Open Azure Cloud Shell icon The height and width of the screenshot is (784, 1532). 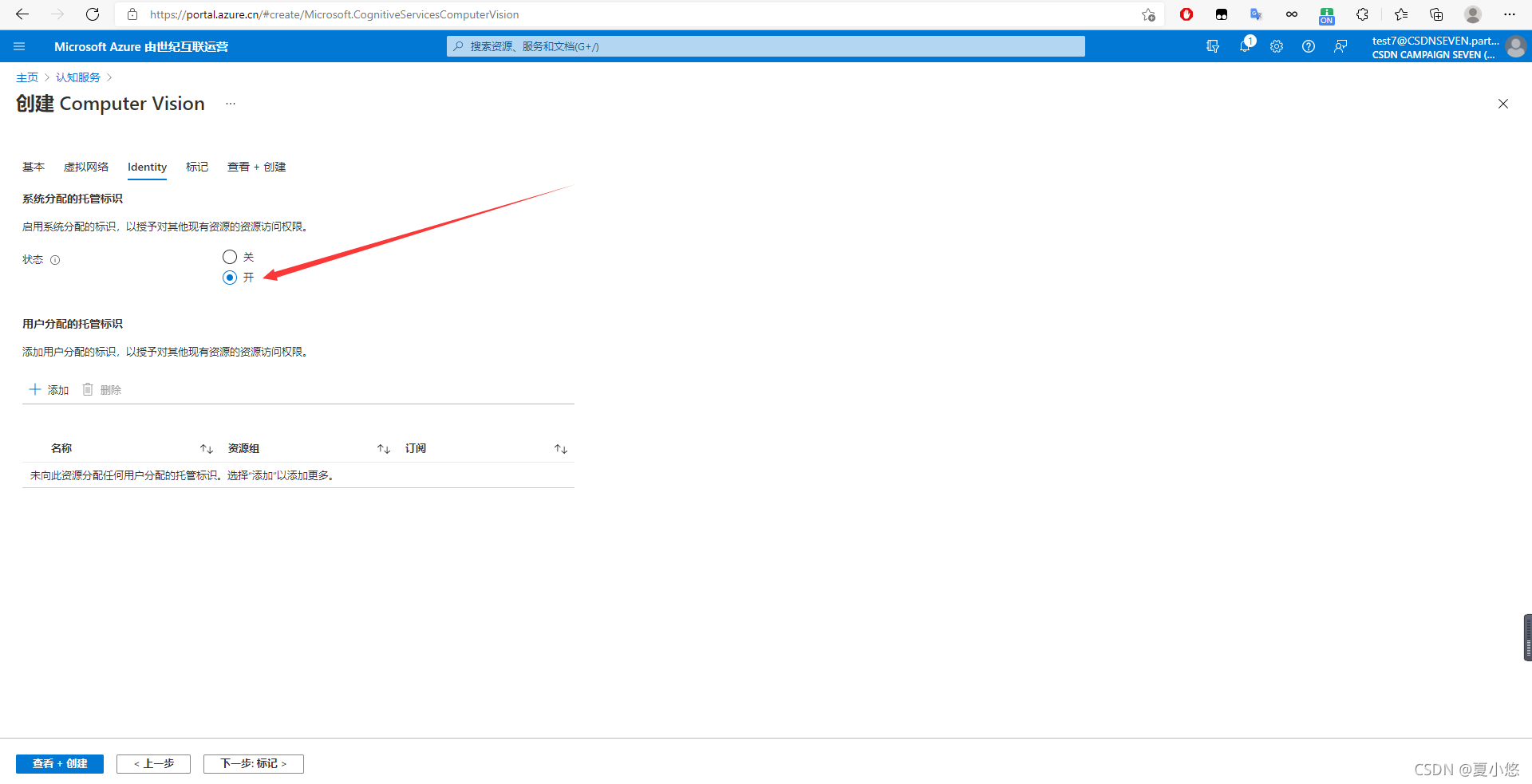1213,46
